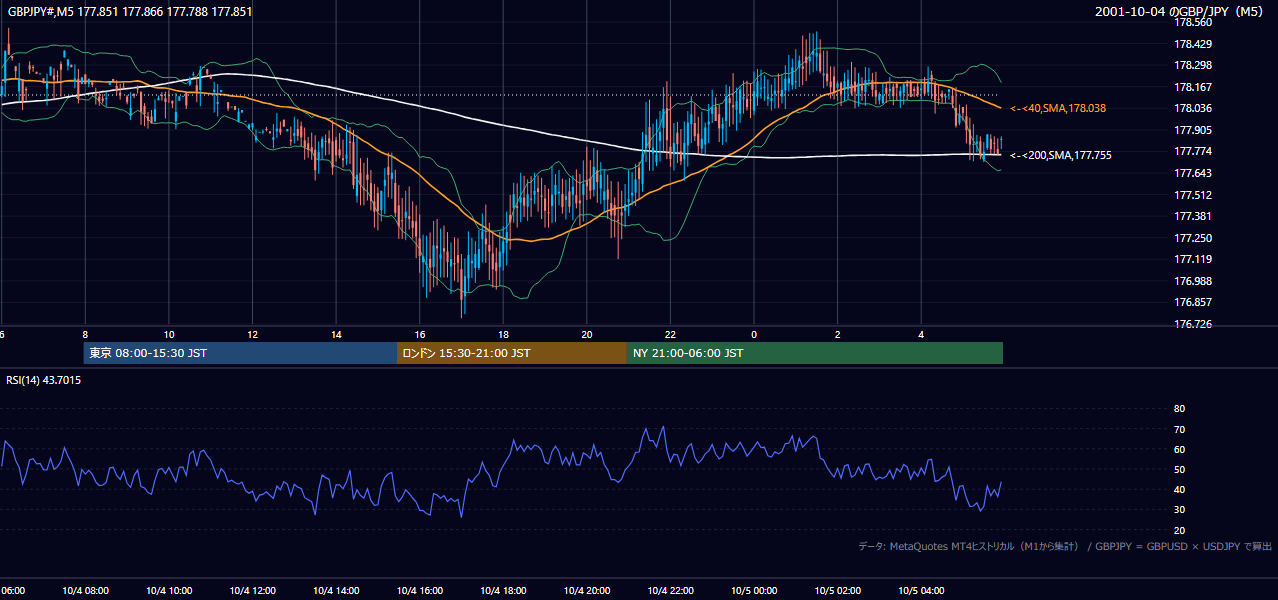Click the 178.167 price axis label
1278x600 pixels.
1192,87
